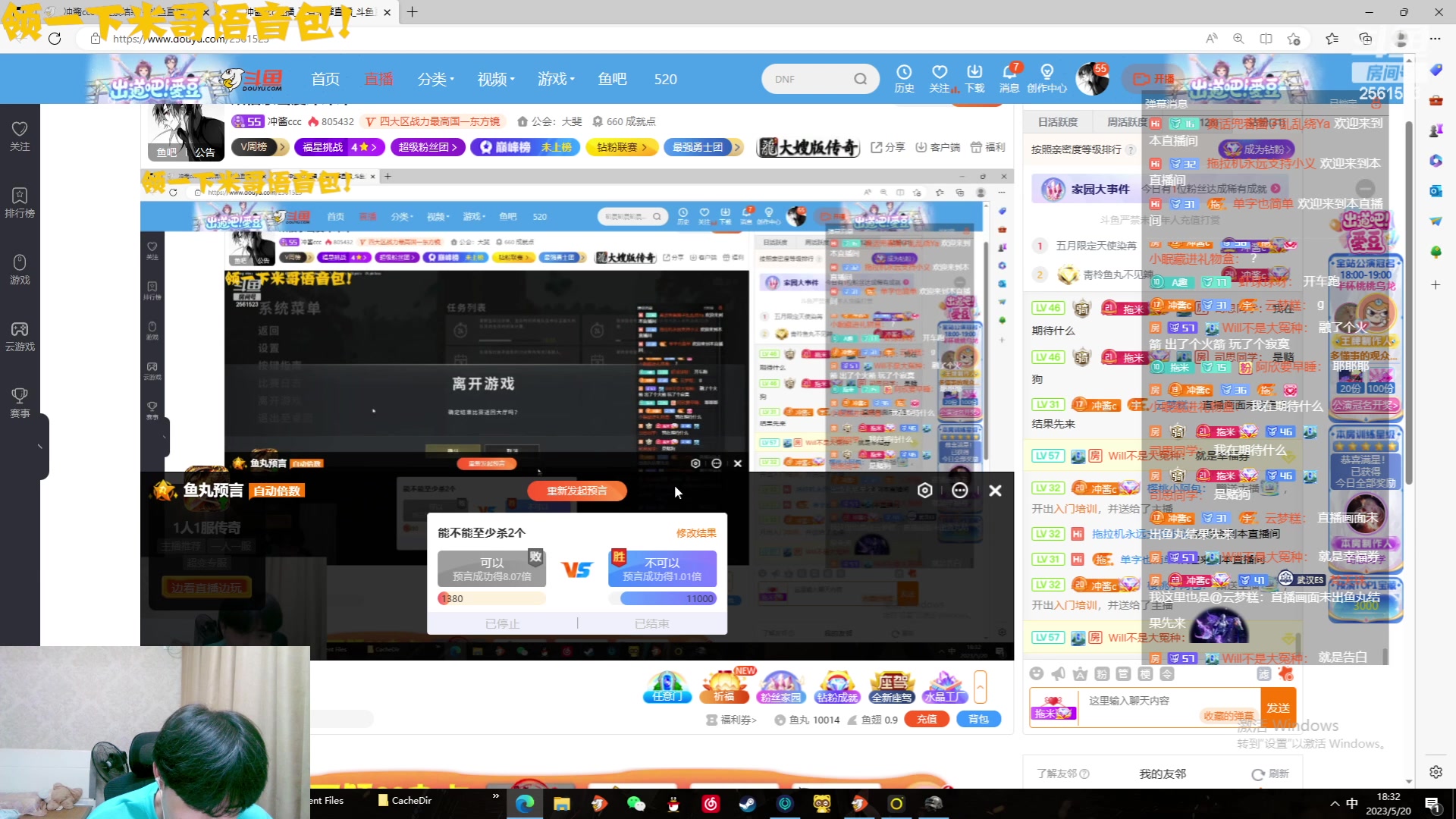
Task: Open the 鱼吧 menu item in top navigation
Action: [x=612, y=79]
